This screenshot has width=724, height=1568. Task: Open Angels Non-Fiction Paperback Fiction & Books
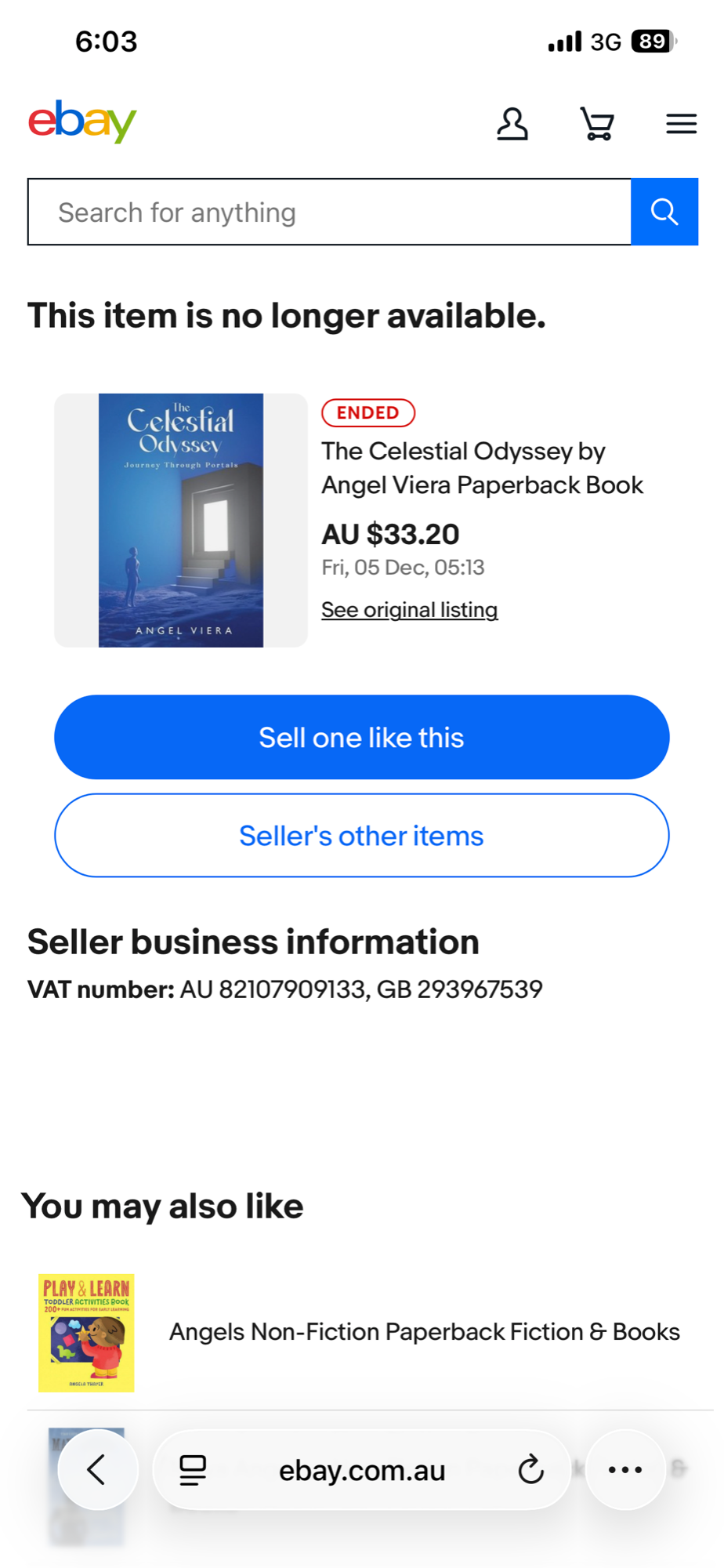pos(424,1332)
